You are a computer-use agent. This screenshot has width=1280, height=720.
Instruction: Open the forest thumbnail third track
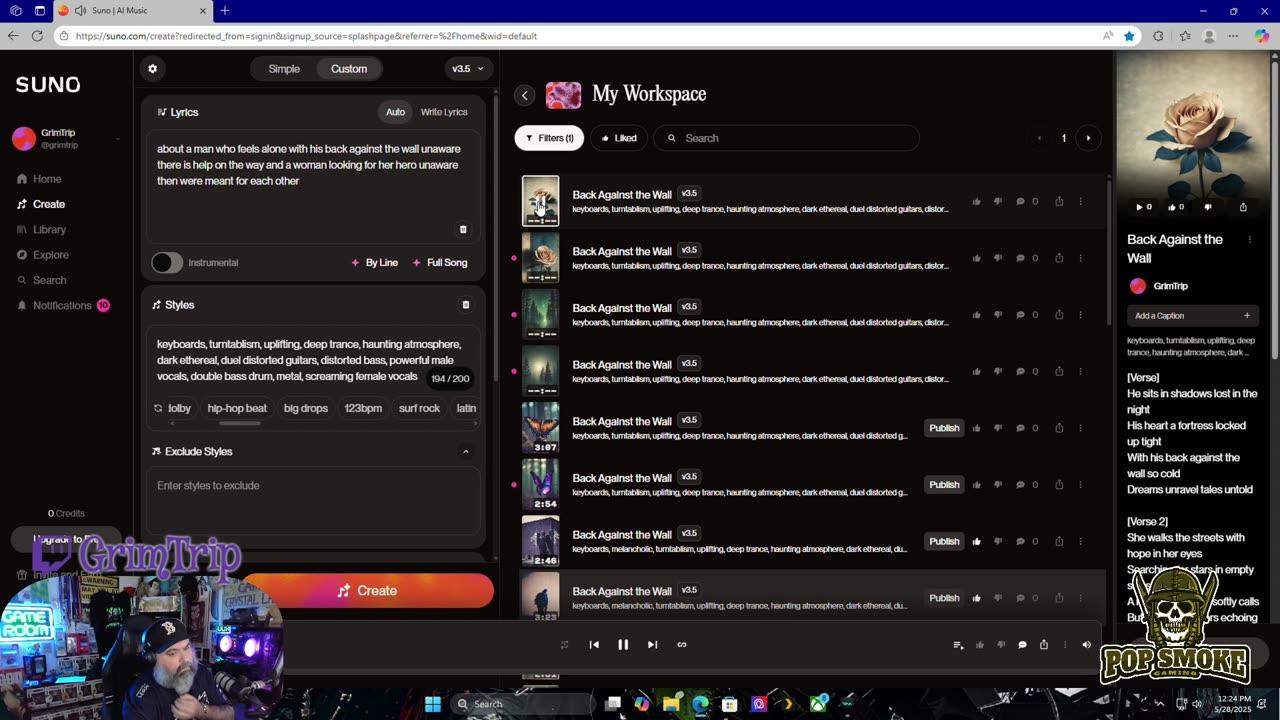[540, 315]
